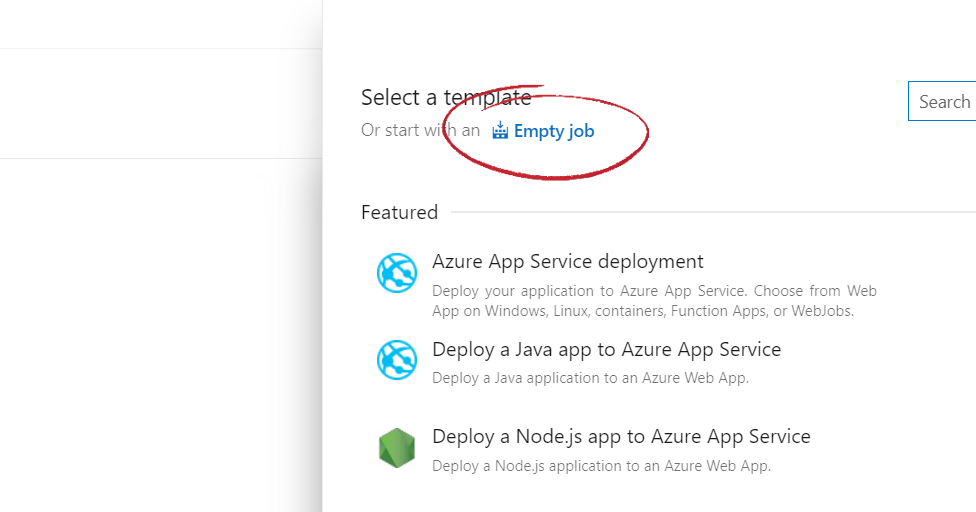Choose the green Node.js hexagon icon
976x512 pixels.
pos(396,447)
